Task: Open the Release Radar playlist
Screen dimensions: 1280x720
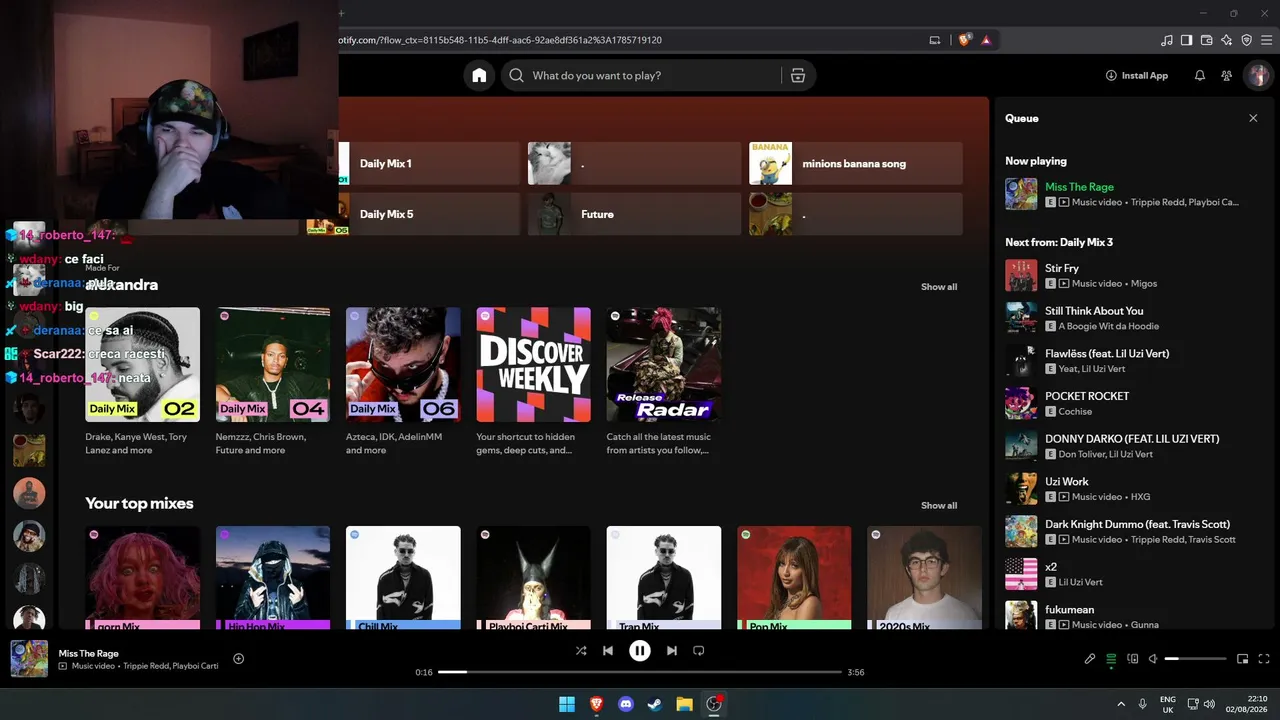Action: click(x=663, y=364)
